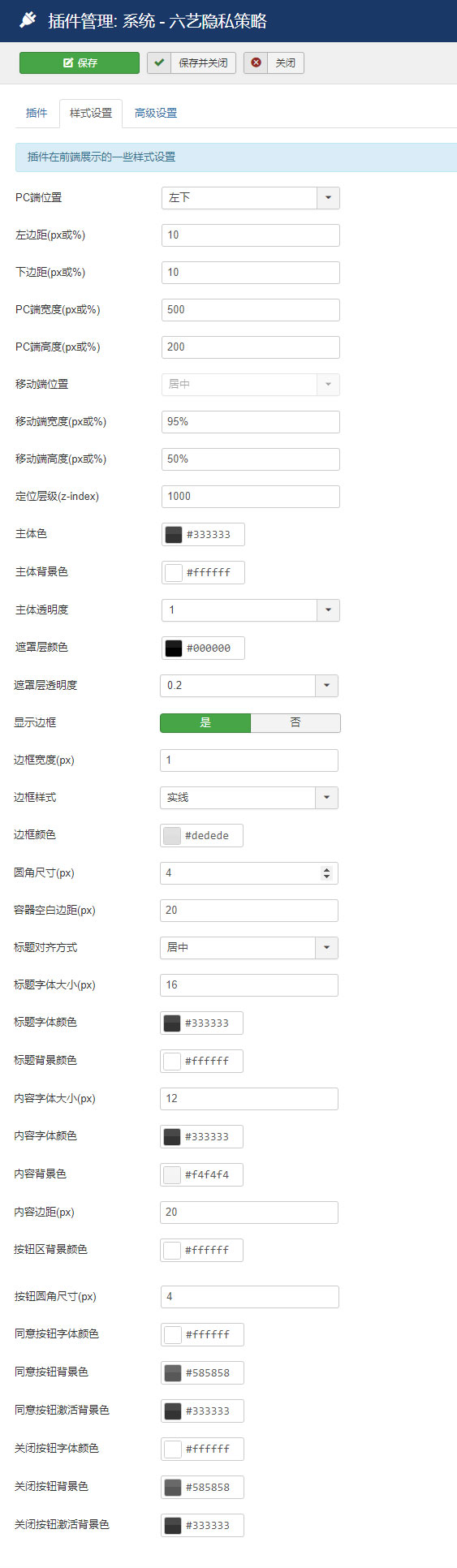The height and width of the screenshot is (1568, 457).
Task: Click the 同意按钮背景色 #585858 swatch
Action: [x=173, y=1372]
